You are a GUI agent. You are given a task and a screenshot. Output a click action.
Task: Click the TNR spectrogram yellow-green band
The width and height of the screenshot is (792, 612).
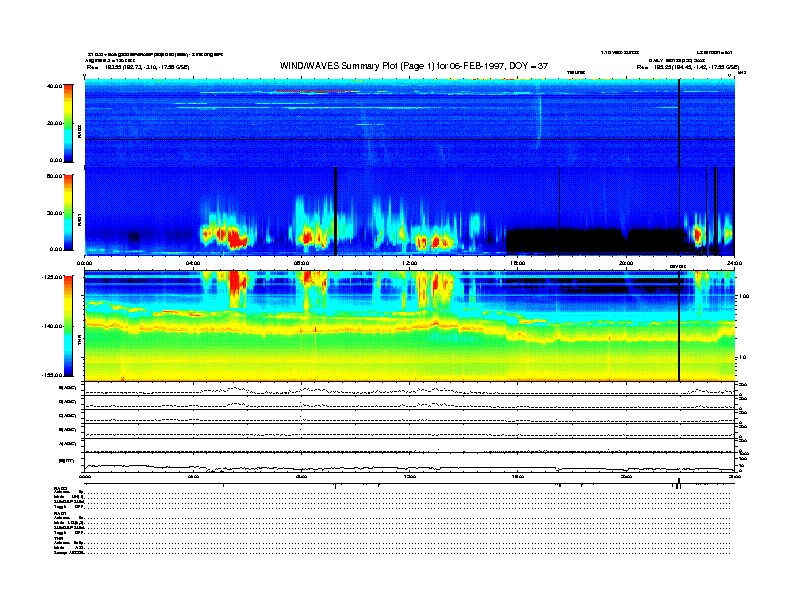coord(410,356)
